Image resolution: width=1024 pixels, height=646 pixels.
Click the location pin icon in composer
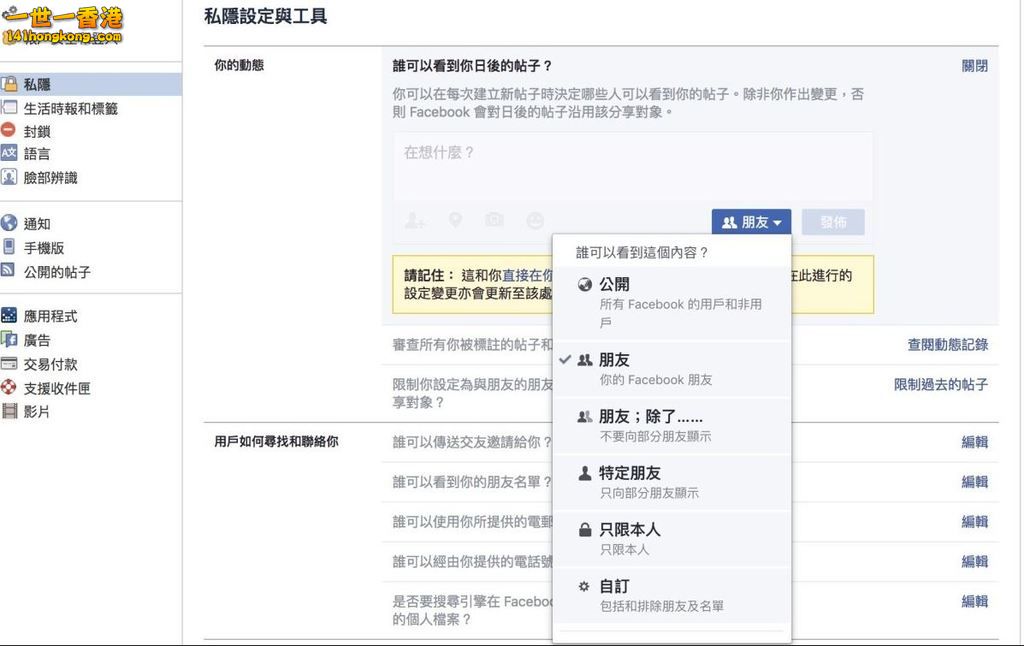(x=455, y=220)
